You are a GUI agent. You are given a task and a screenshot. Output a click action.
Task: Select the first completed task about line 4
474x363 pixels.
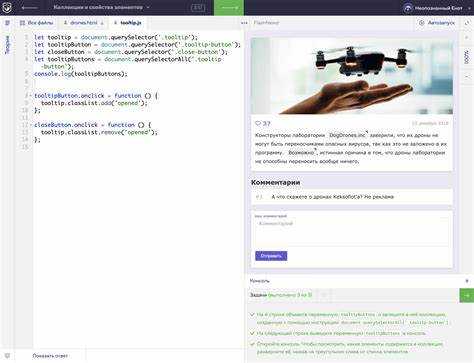(x=349, y=318)
